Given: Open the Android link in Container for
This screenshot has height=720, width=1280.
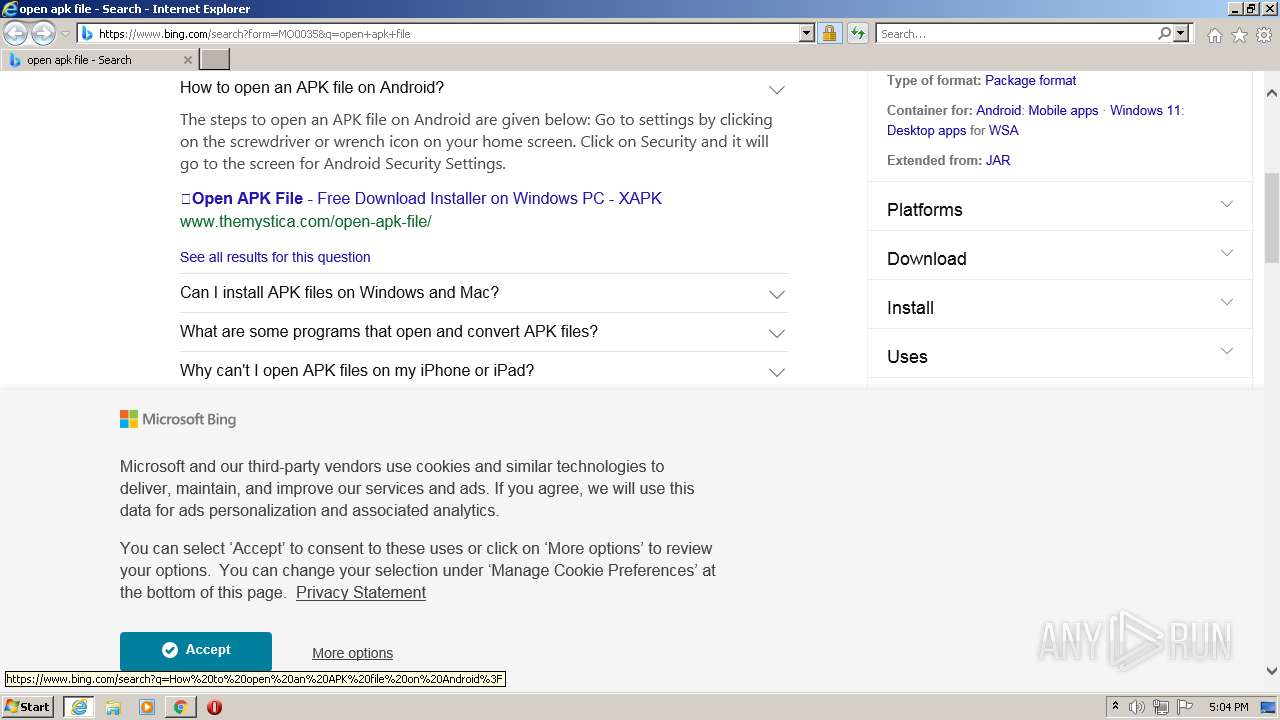Looking at the screenshot, I should [998, 110].
